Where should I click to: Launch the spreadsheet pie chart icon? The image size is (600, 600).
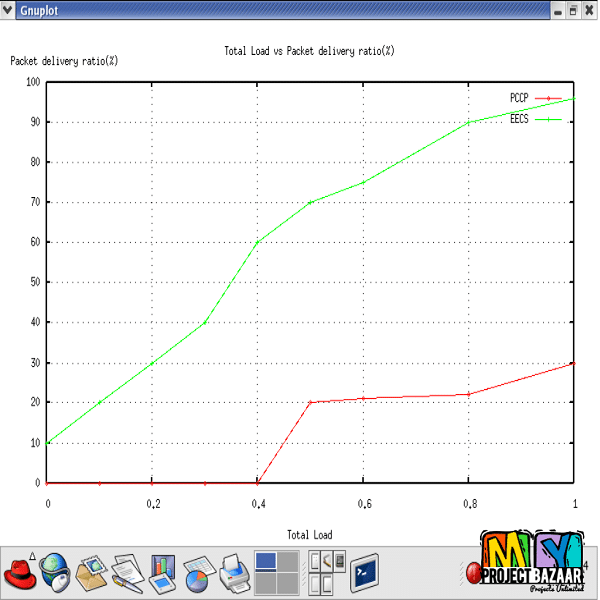[x=198, y=574]
